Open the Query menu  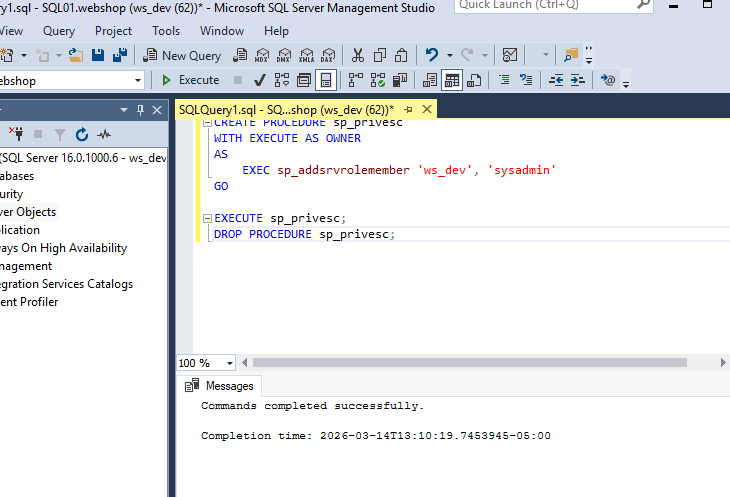pyautogui.click(x=59, y=31)
